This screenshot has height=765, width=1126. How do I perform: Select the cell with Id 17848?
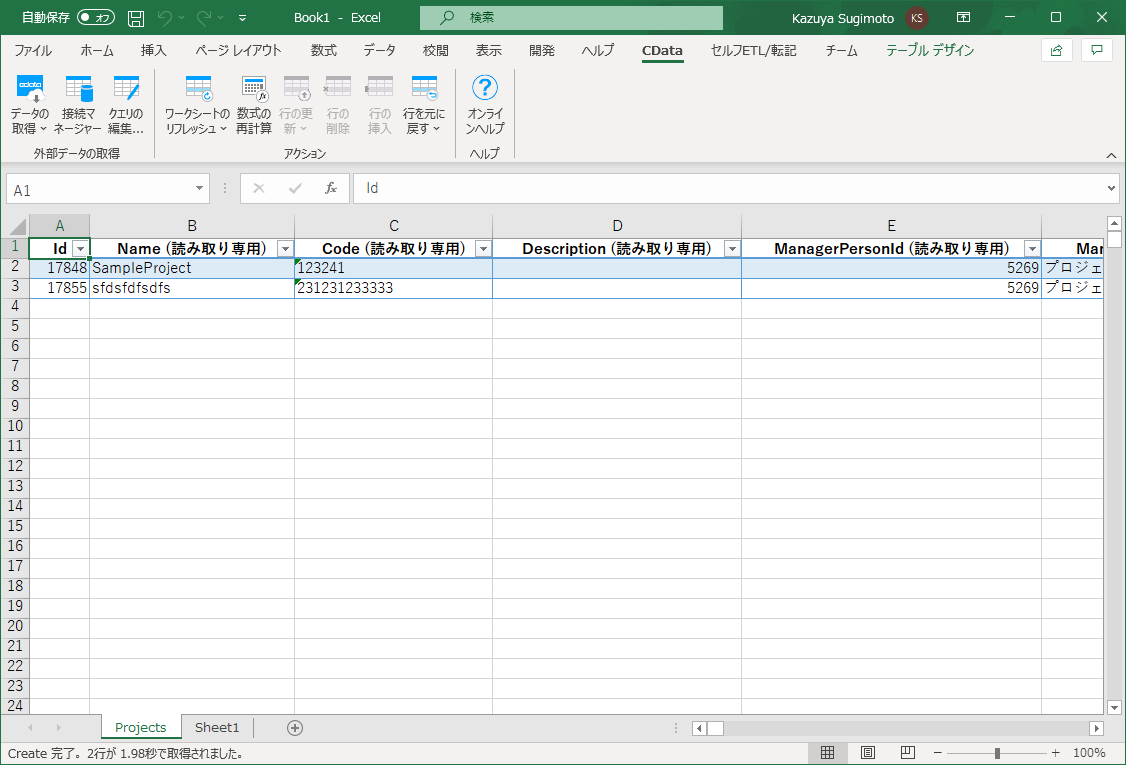(x=60, y=268)
